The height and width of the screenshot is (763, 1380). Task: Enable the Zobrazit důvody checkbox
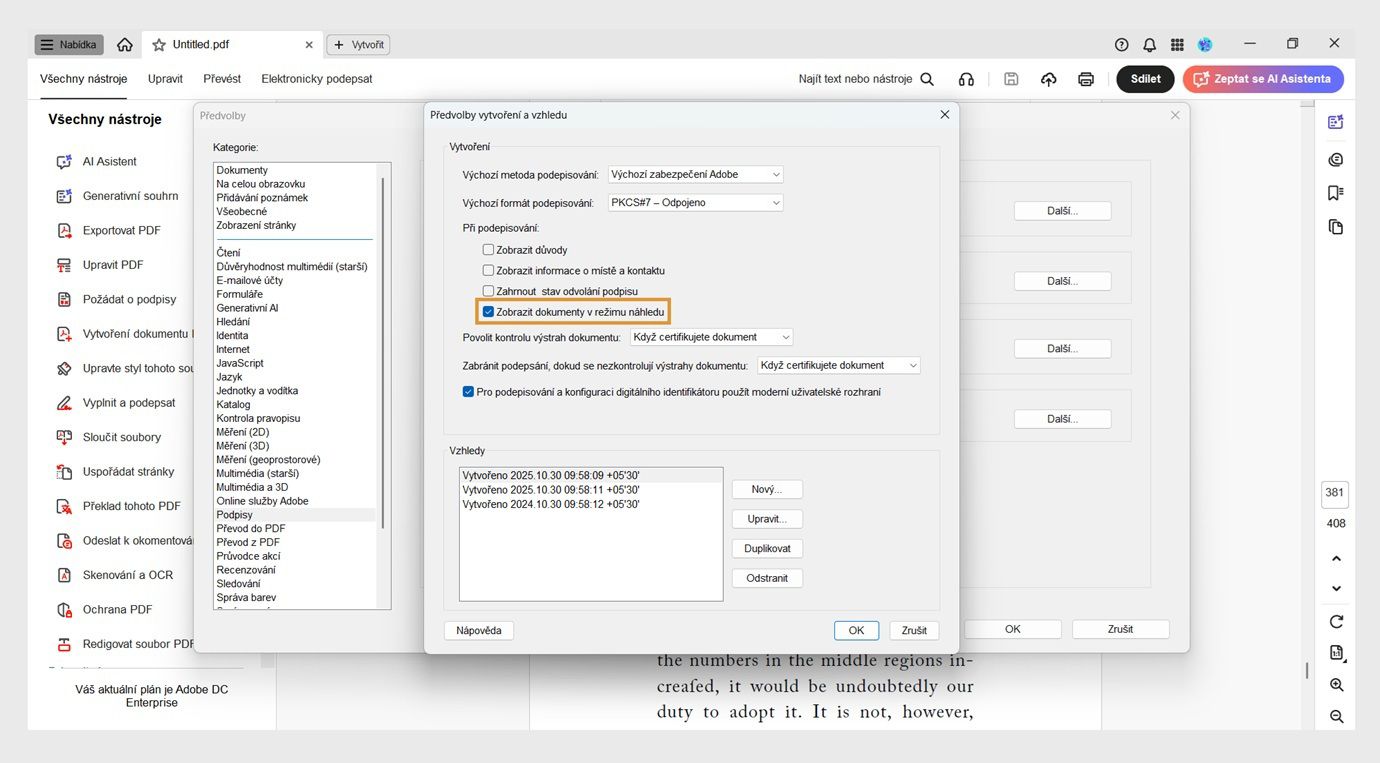coord(488,250)
